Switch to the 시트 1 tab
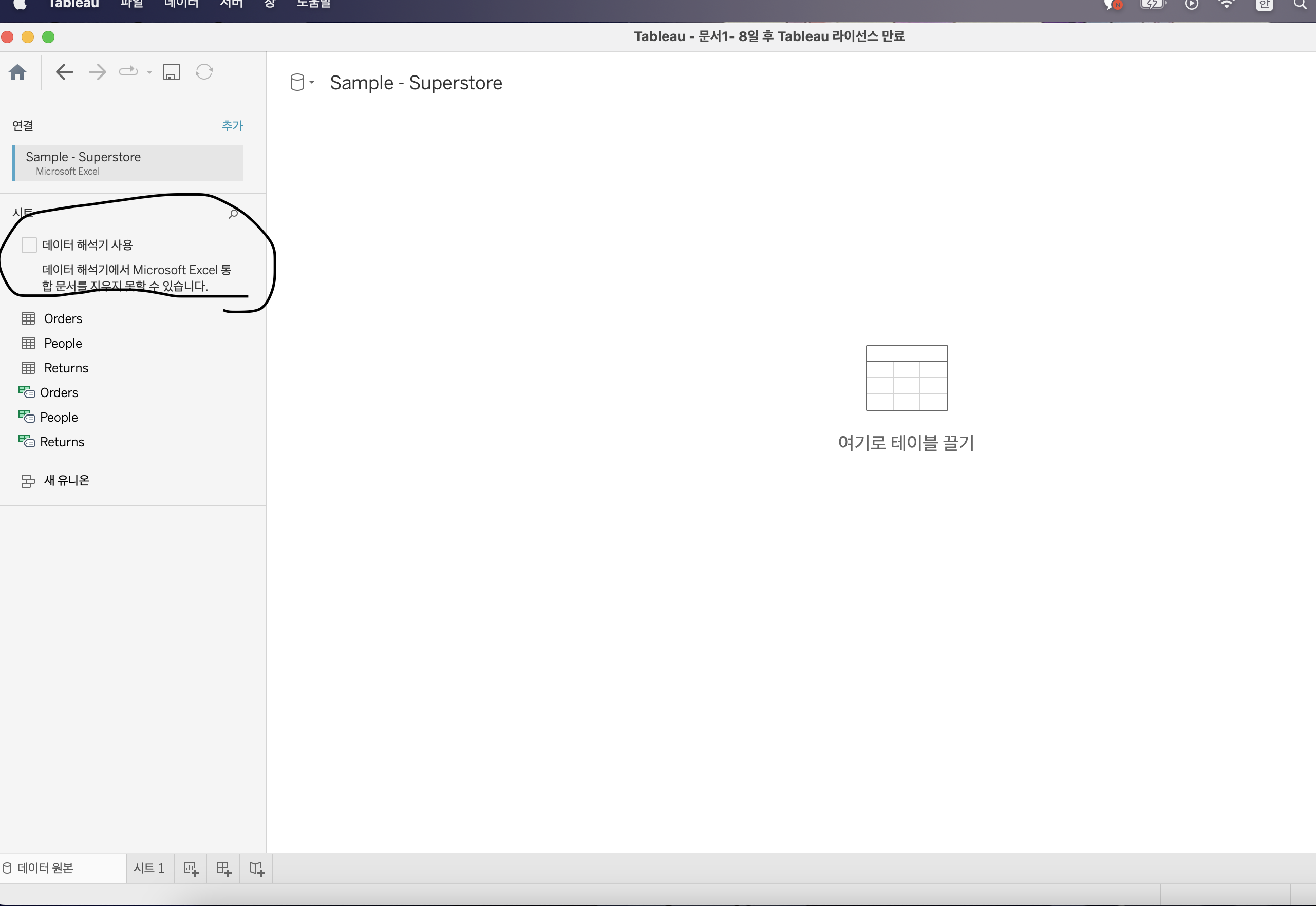This screenshot has height=906, width=1316. tap(149, 868)
